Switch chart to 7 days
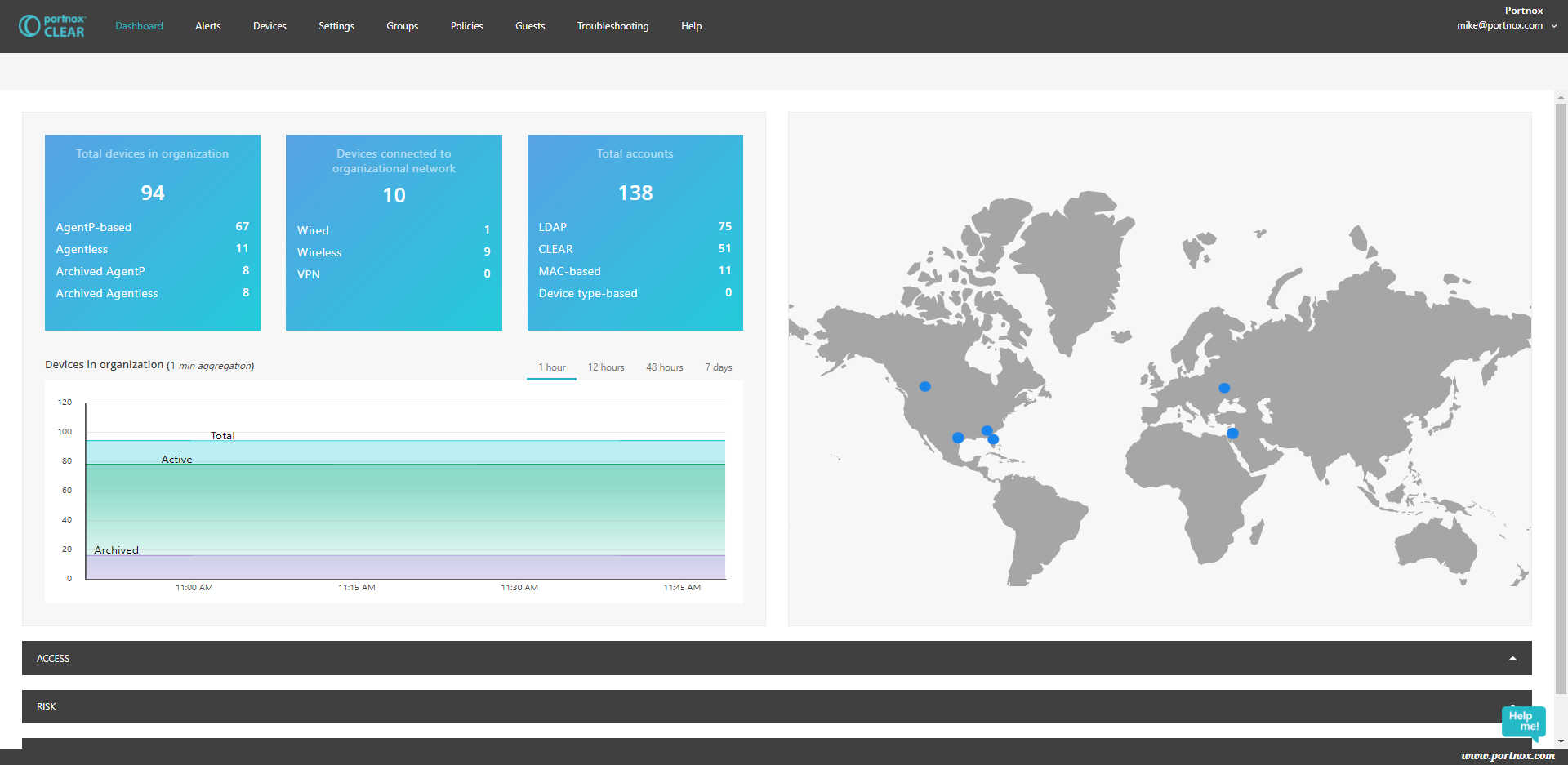Viewport: 1568px width, 765px height. [x=719, y=367]
